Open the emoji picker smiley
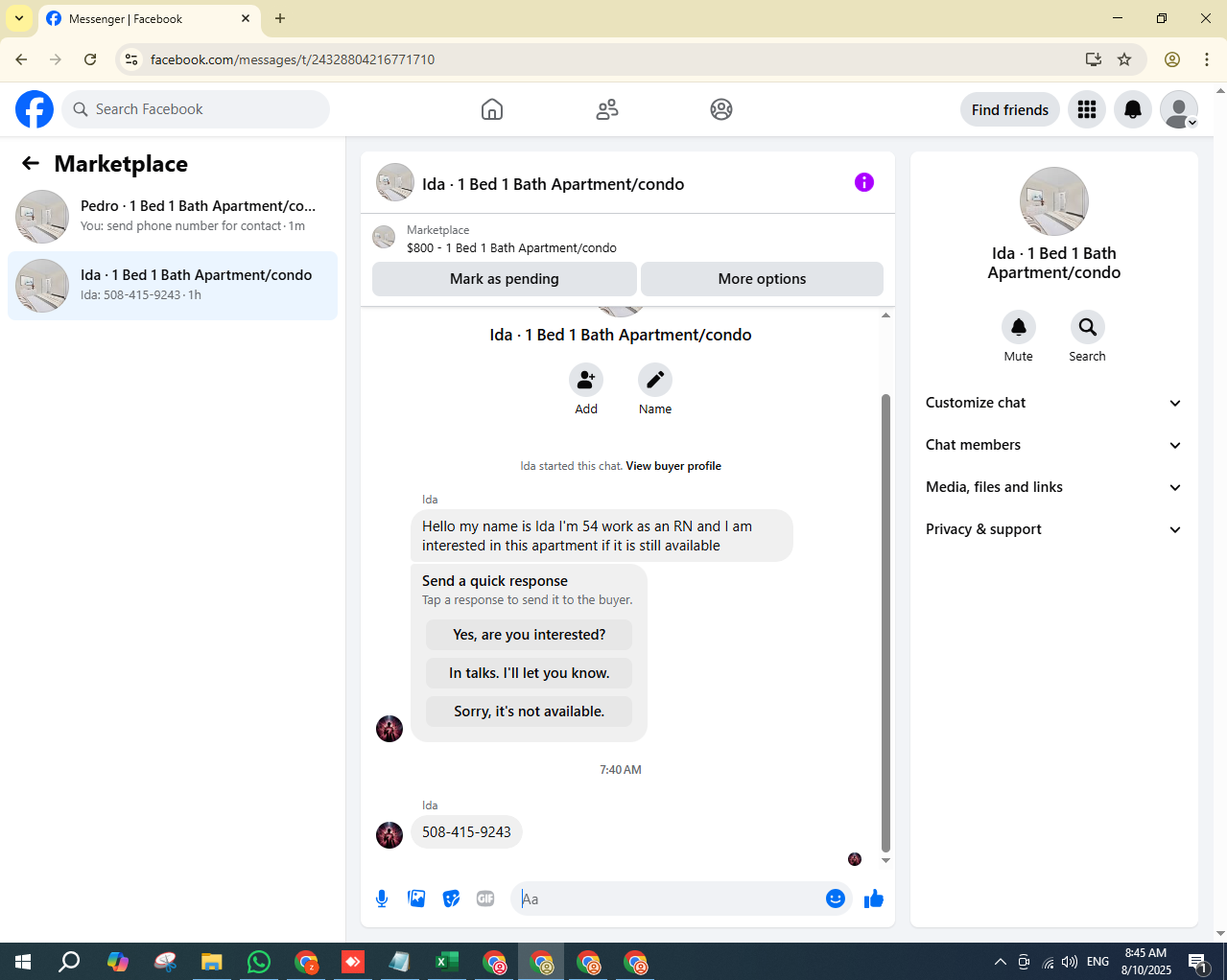 click(x=836, y=898)
